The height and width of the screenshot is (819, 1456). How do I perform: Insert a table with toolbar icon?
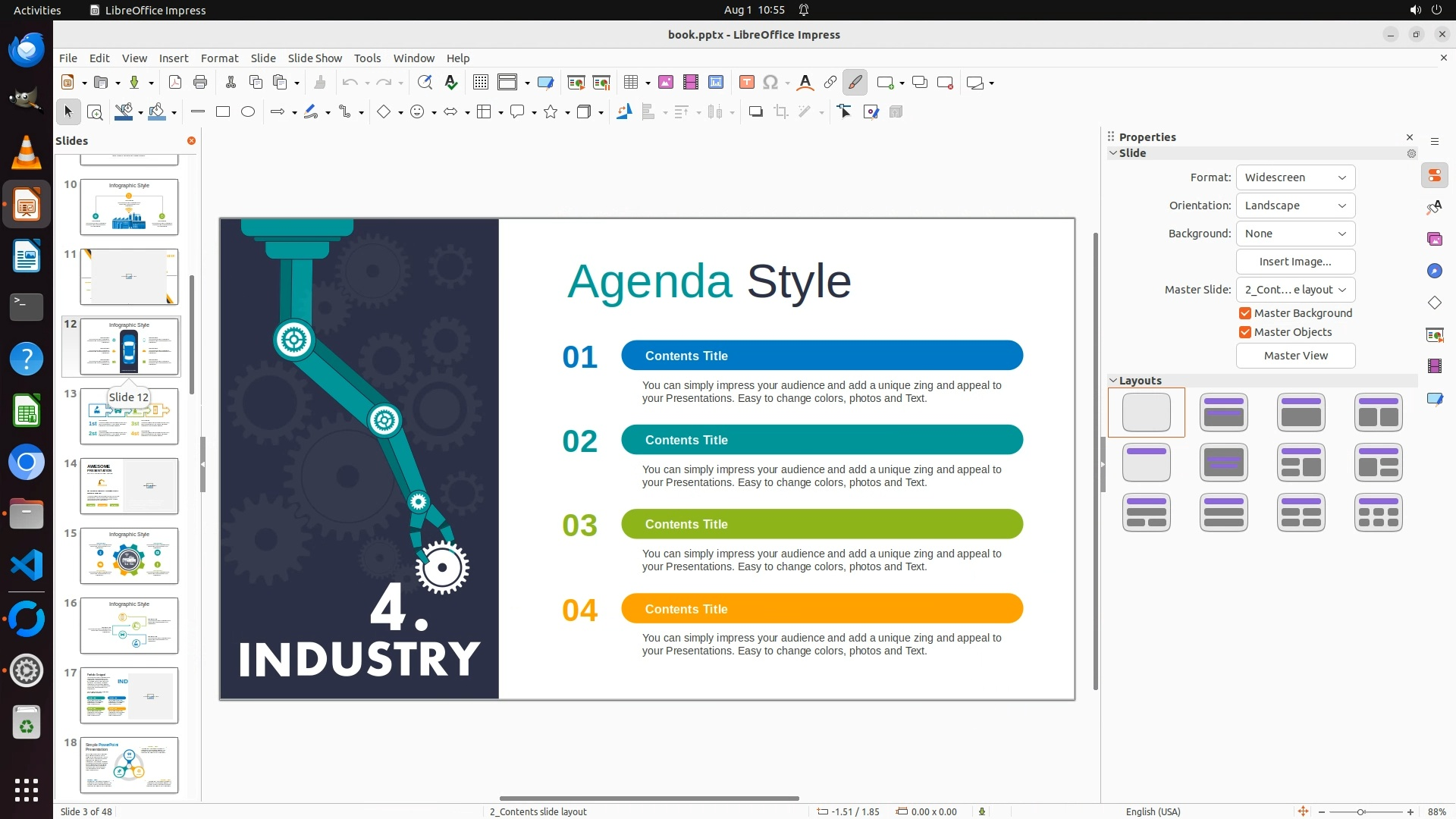point(630,82)
